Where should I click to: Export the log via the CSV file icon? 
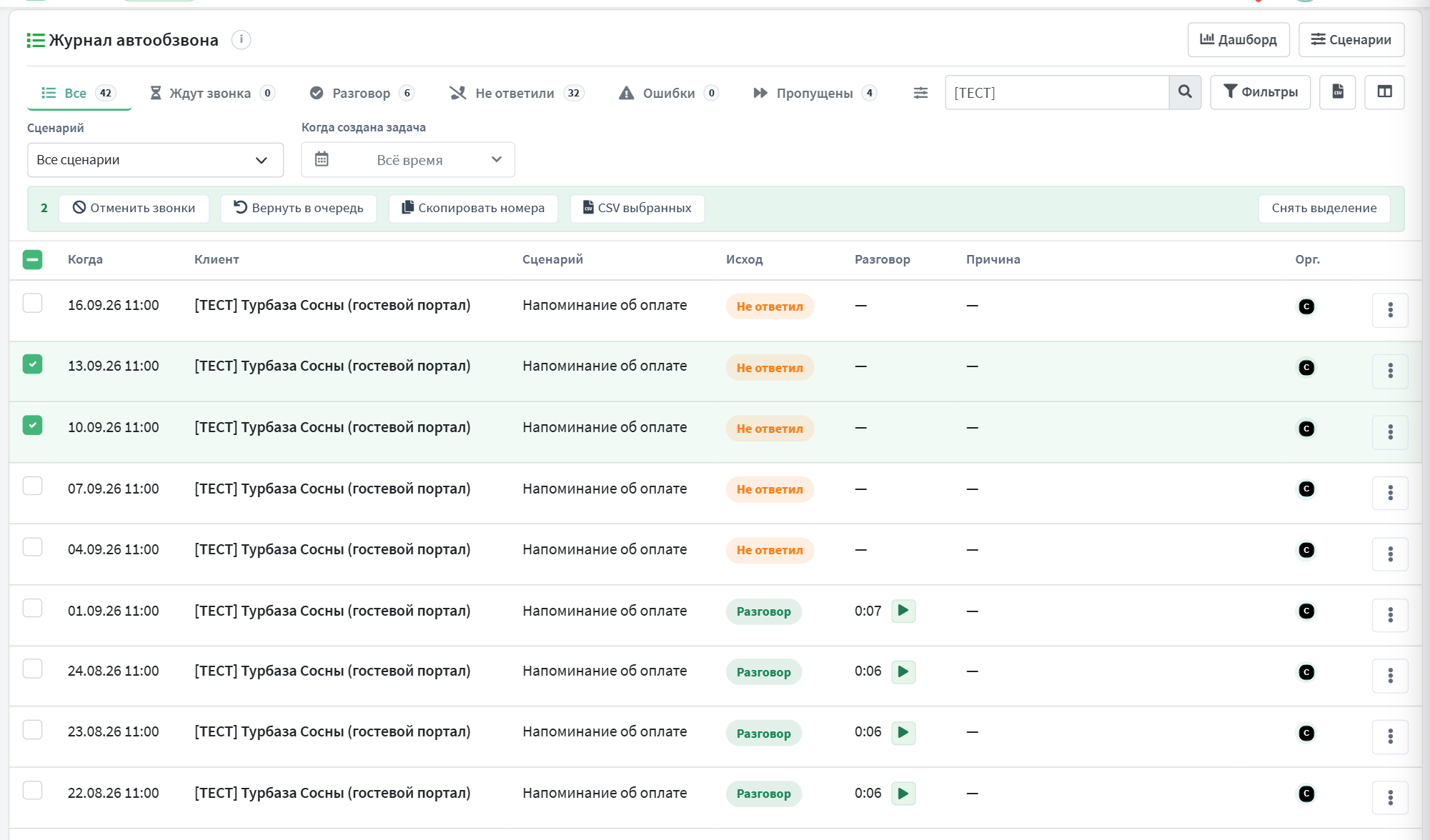(1338, 92)
